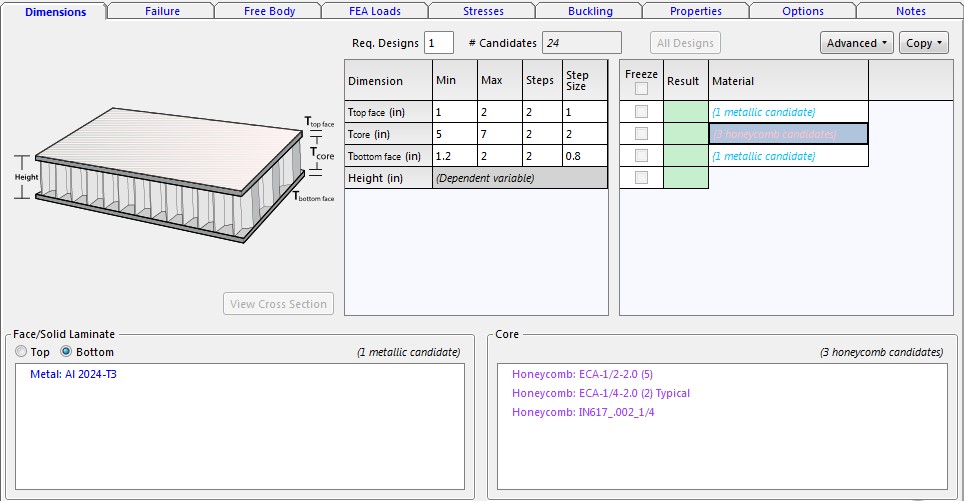Image resolution: width=964 pixels, height=501 pixels.
Task: Open the Options tab
Action: click(x=803, y=11)
